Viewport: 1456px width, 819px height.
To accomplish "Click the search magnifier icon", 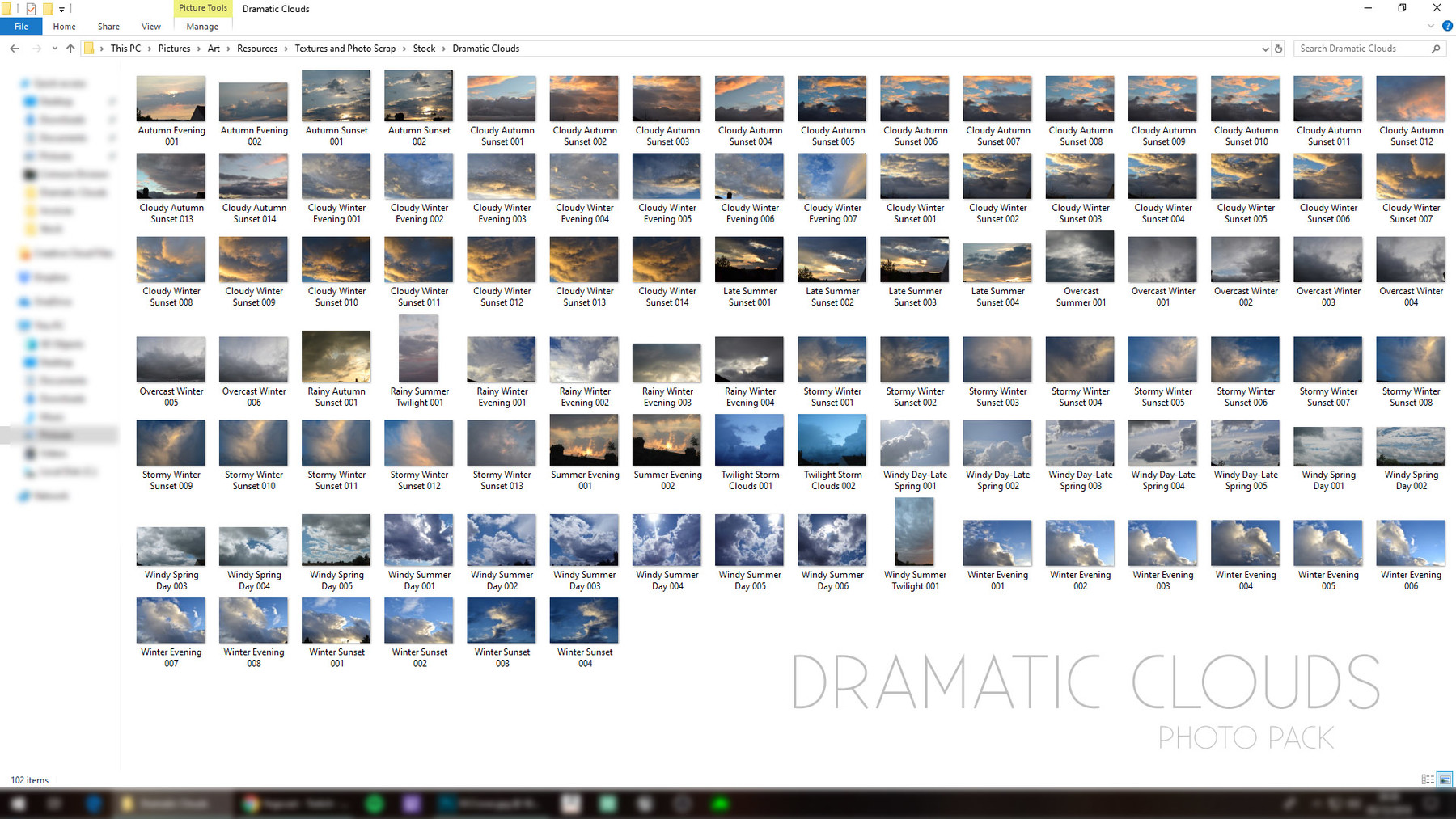I will click(x=1436, y=49).
